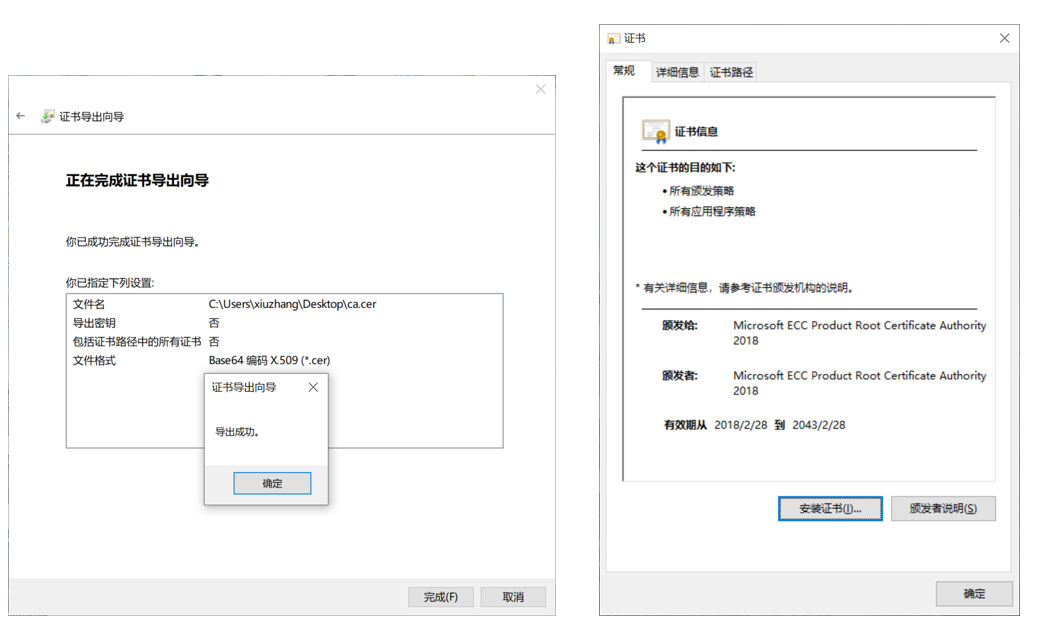Screen dimensions: 1039x636
Task: Click the 证书信息 heading text
Action: tap(696, 131)
